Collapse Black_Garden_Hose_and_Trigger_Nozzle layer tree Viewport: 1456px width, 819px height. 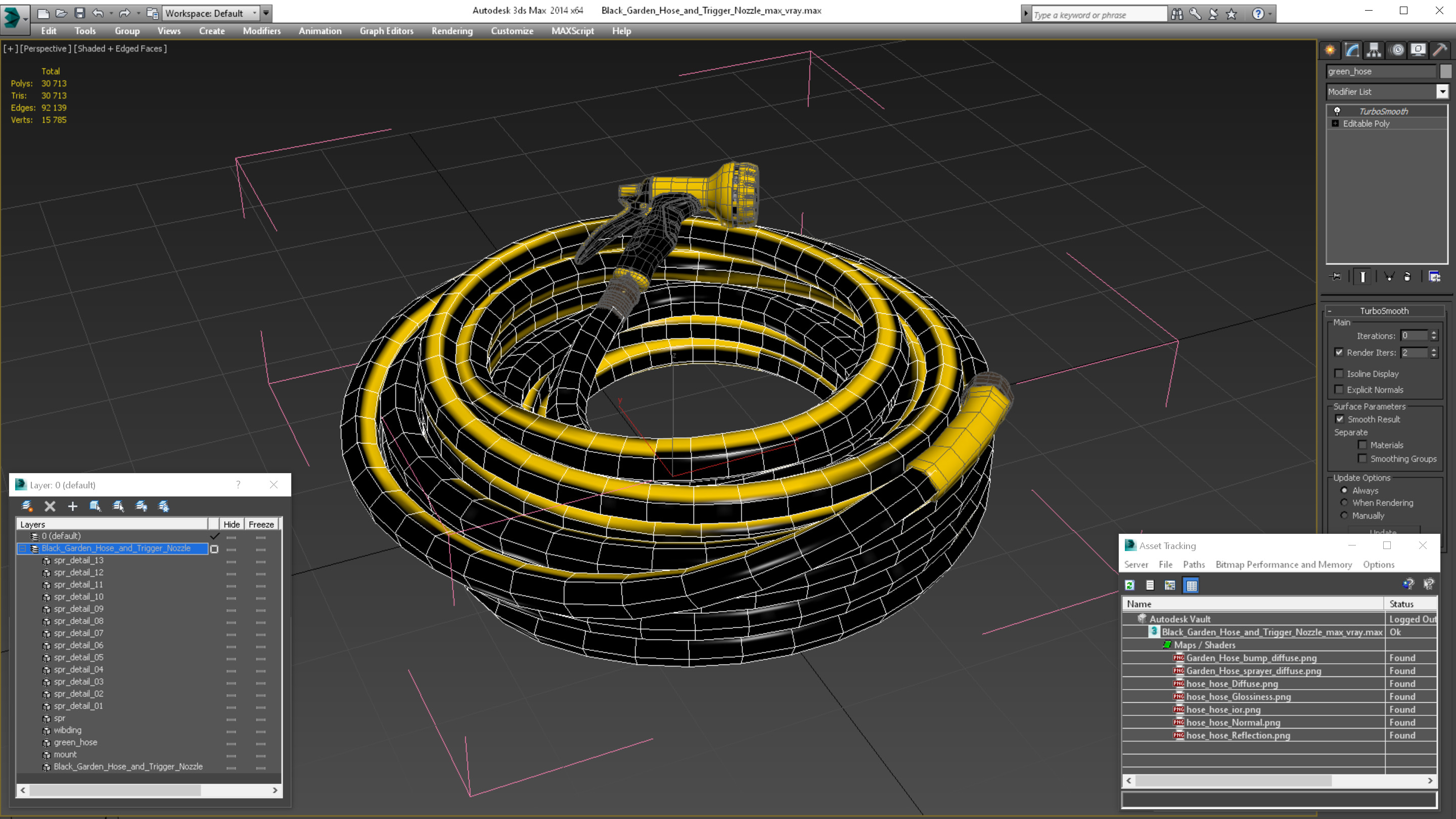[x=23, y=548]
